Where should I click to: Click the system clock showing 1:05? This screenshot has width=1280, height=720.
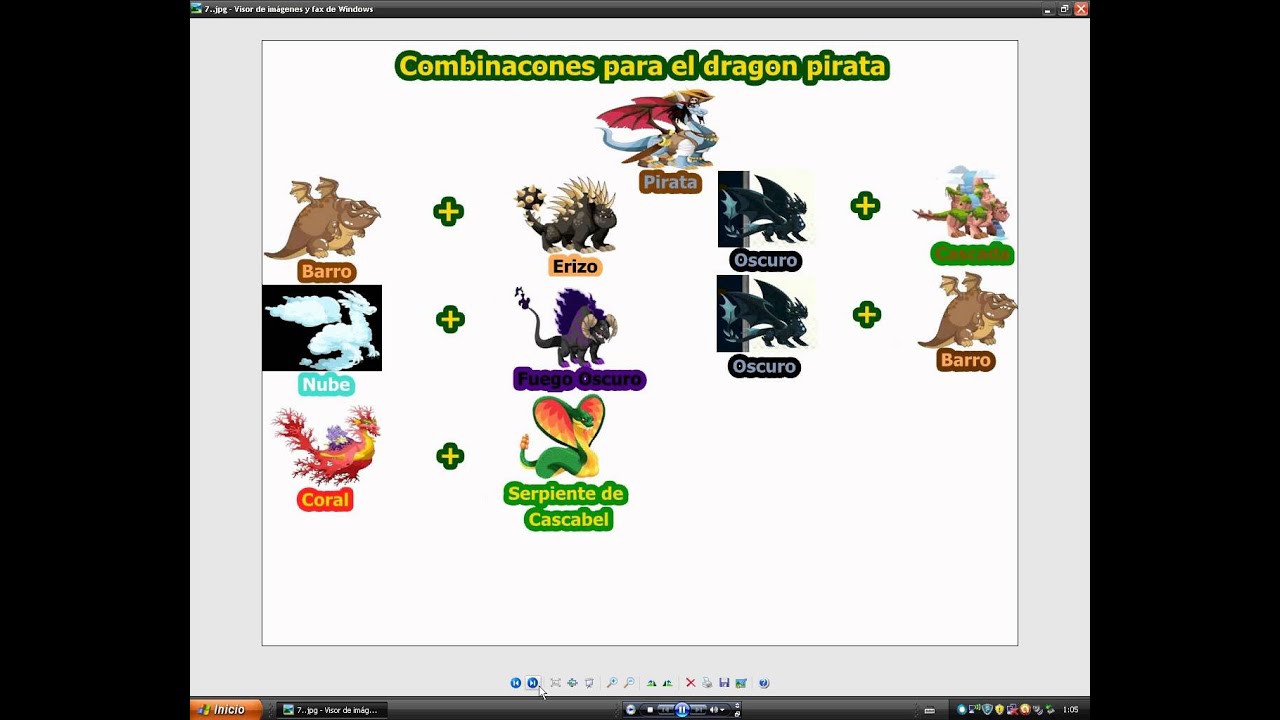[1070, 710]
